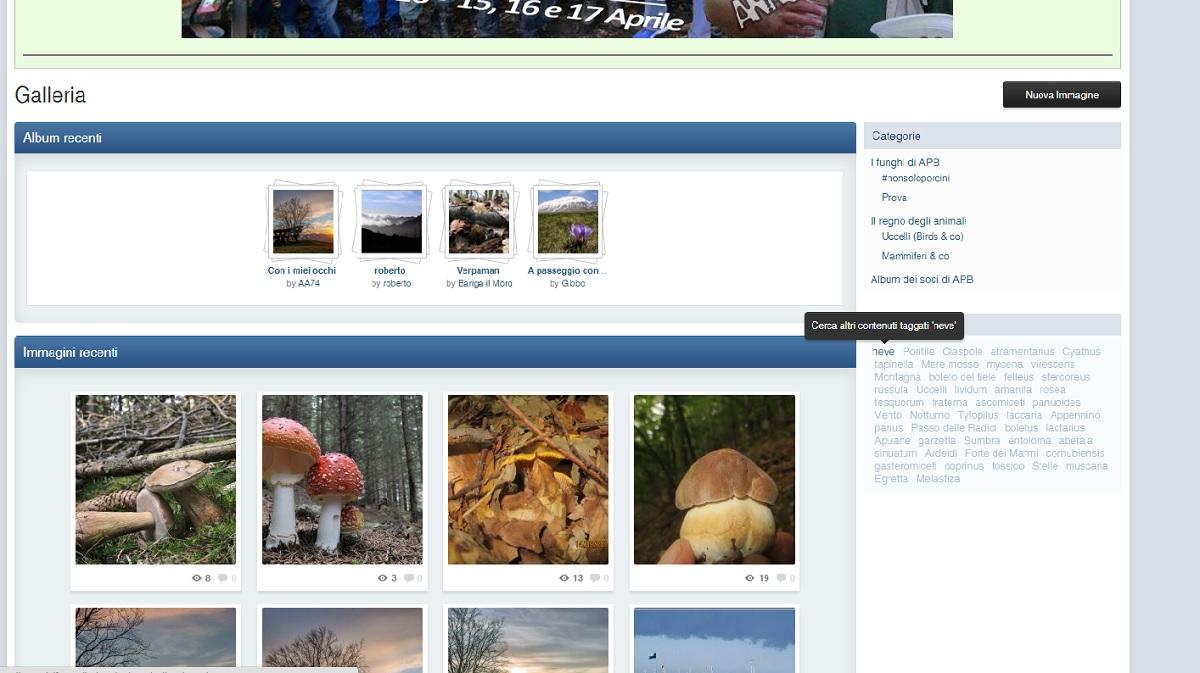Screen dimensions: 1200x673
Task: Select the 'boletus' tag
Action: pos(1022,428)
